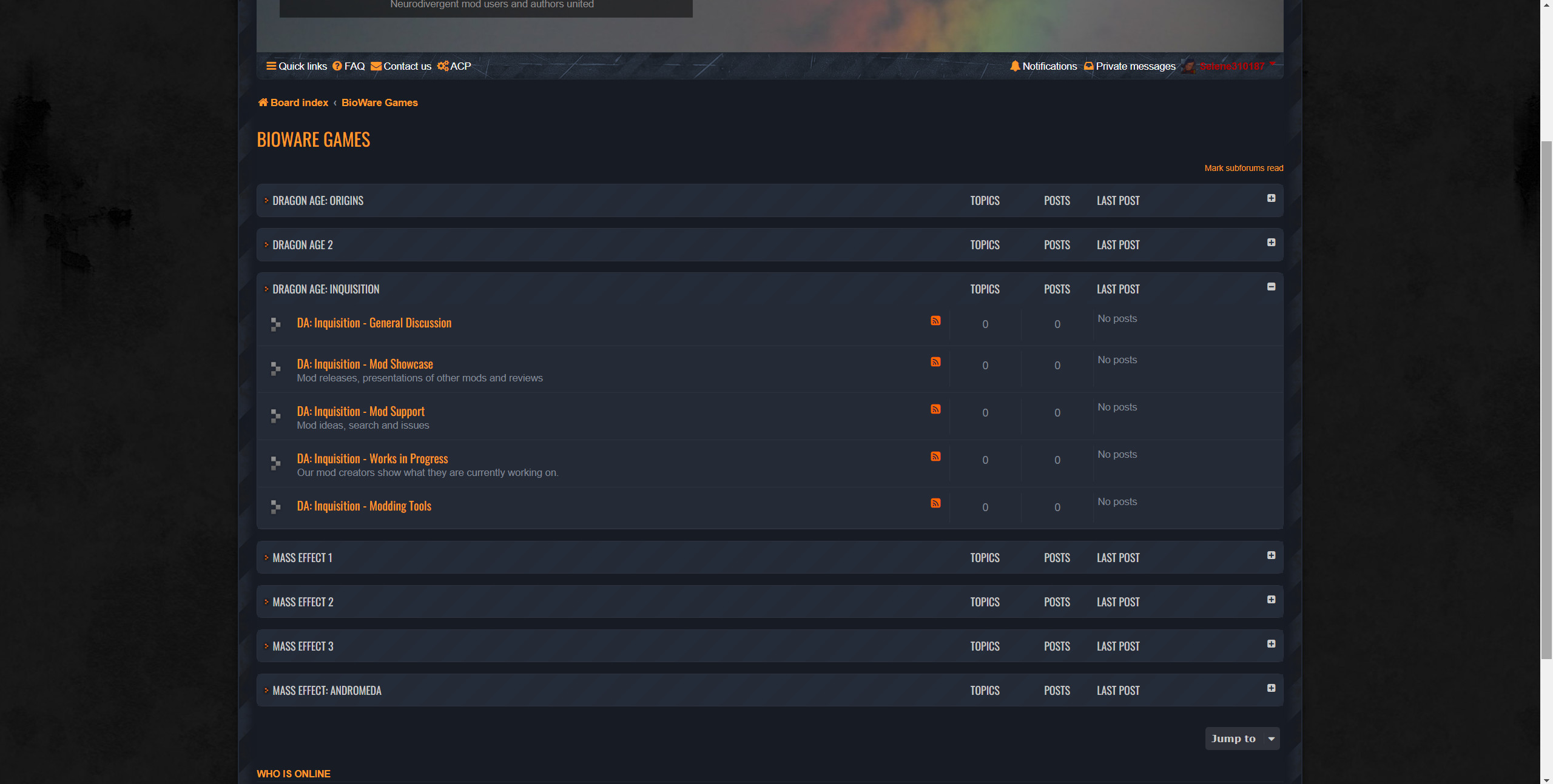Click the FAQ question mark icon
1553x784 pixels.
click(x=337, y=66)
